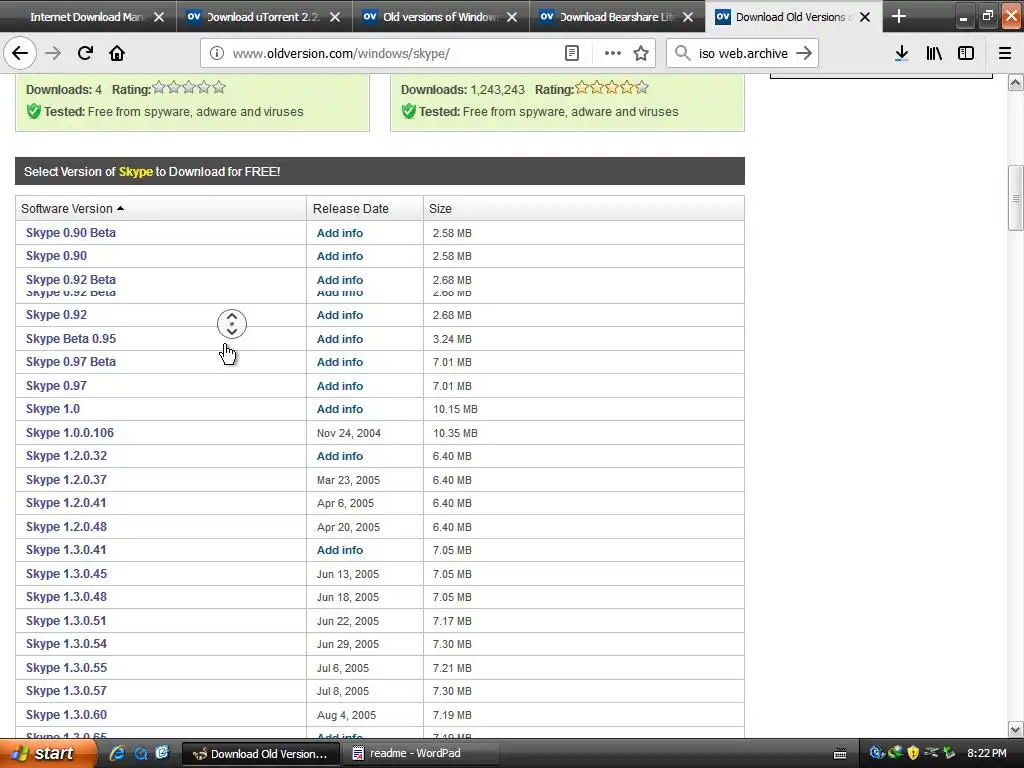Open Skype 1.2.0.48 link
This screenshot has height=768, width=1024.
coord(66,527)
